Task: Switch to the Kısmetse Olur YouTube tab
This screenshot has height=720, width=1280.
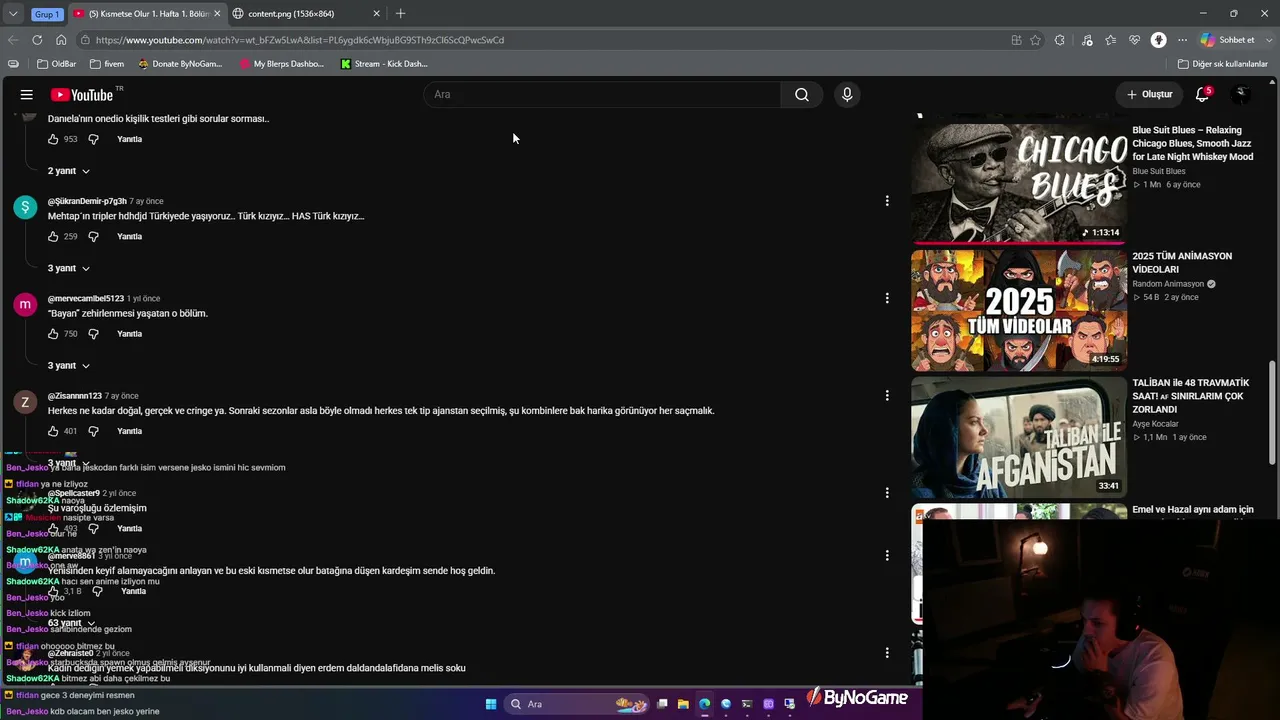Action: (148, 14)
